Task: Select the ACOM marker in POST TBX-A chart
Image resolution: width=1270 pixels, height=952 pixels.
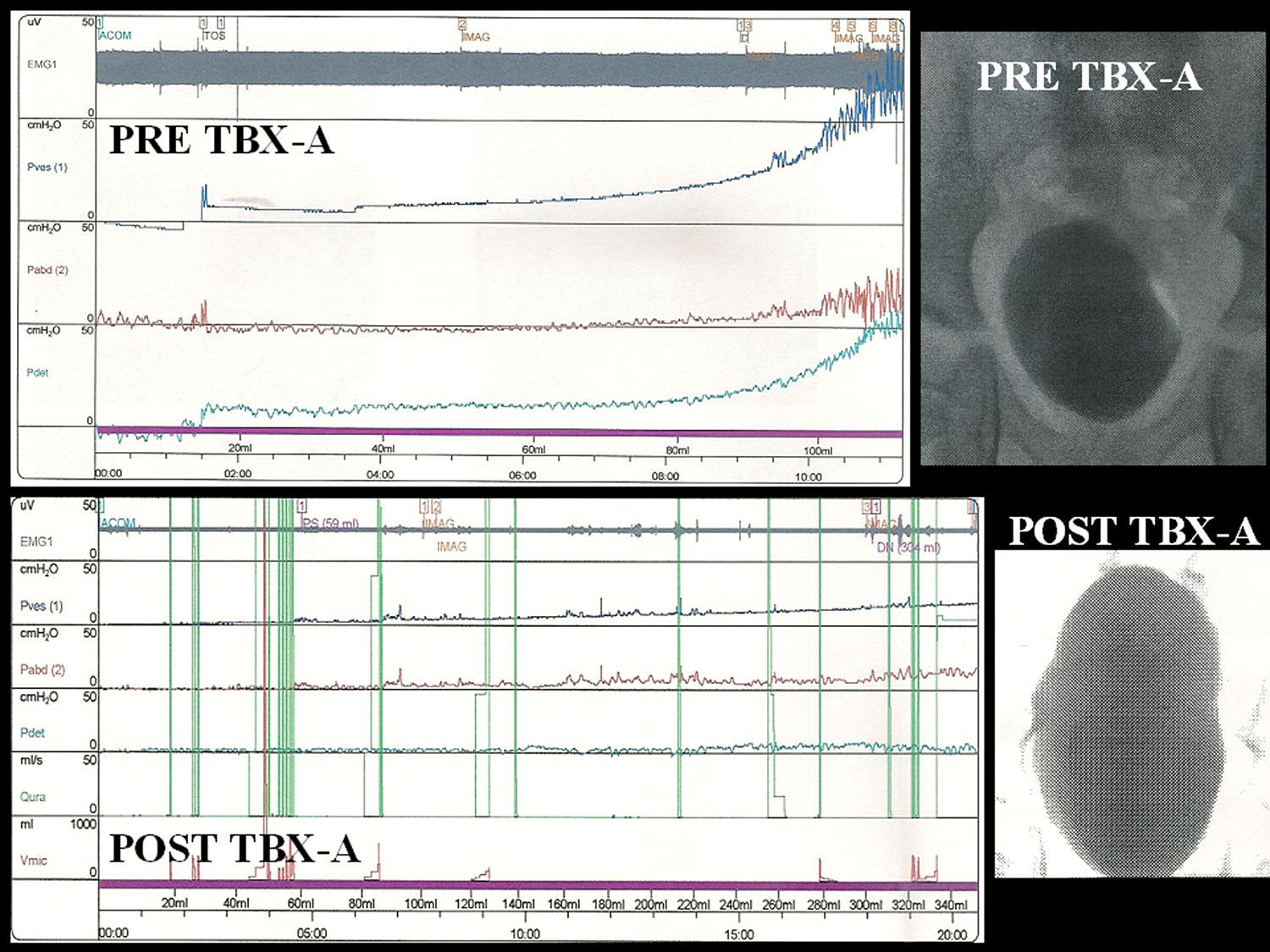Action: (x=118, y=523)
